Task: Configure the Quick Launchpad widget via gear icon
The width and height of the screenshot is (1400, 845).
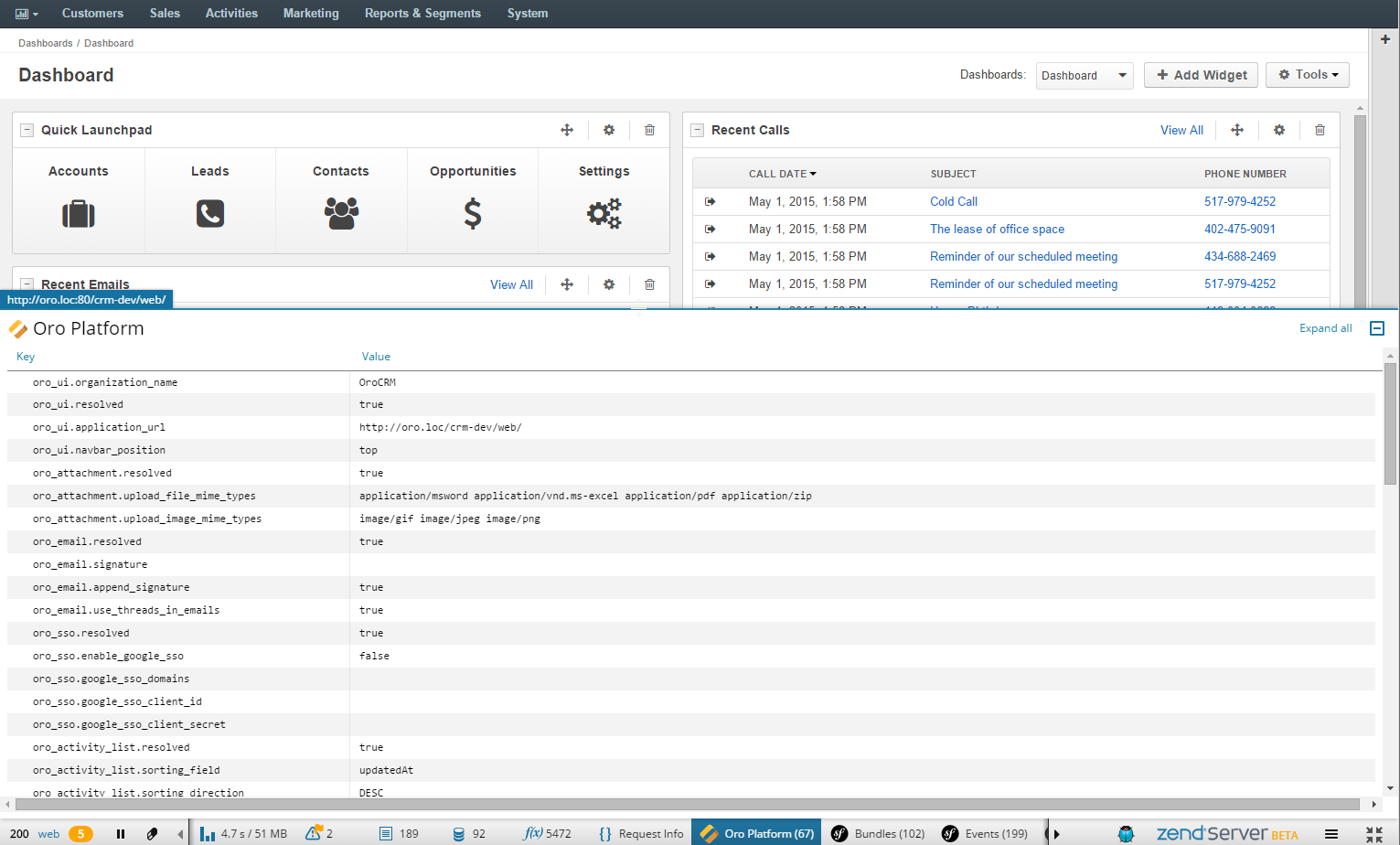Action: point(609,130)
